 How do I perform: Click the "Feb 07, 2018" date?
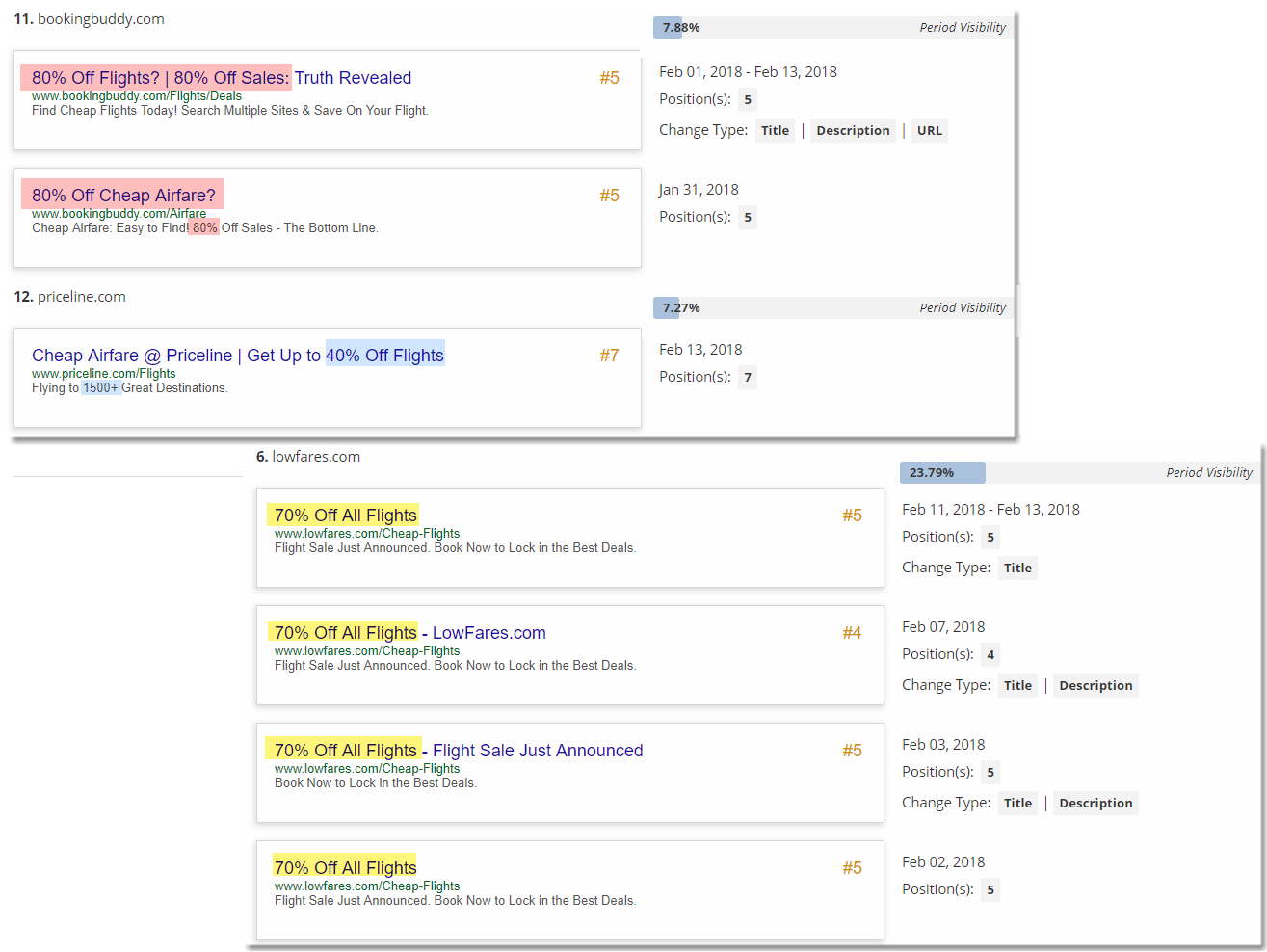coord(943,627)
